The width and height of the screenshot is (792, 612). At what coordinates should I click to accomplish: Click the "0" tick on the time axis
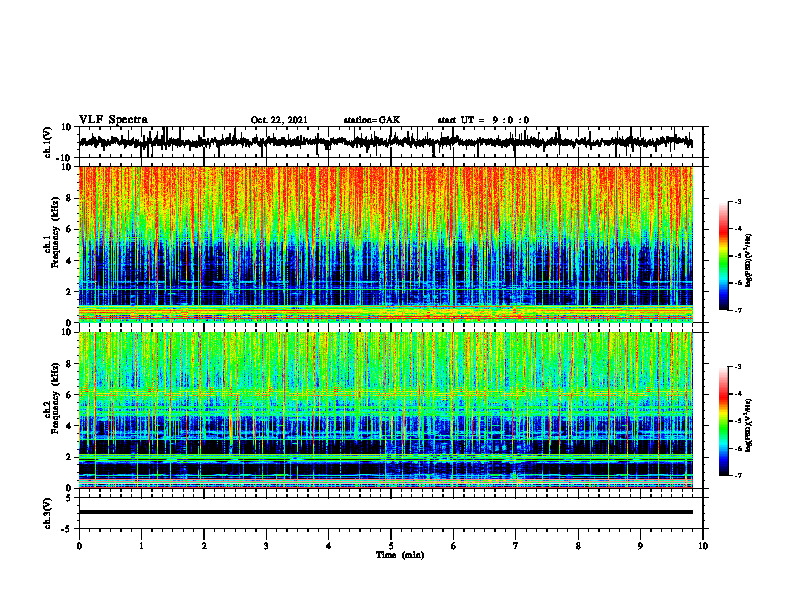[x=79, y=546]
